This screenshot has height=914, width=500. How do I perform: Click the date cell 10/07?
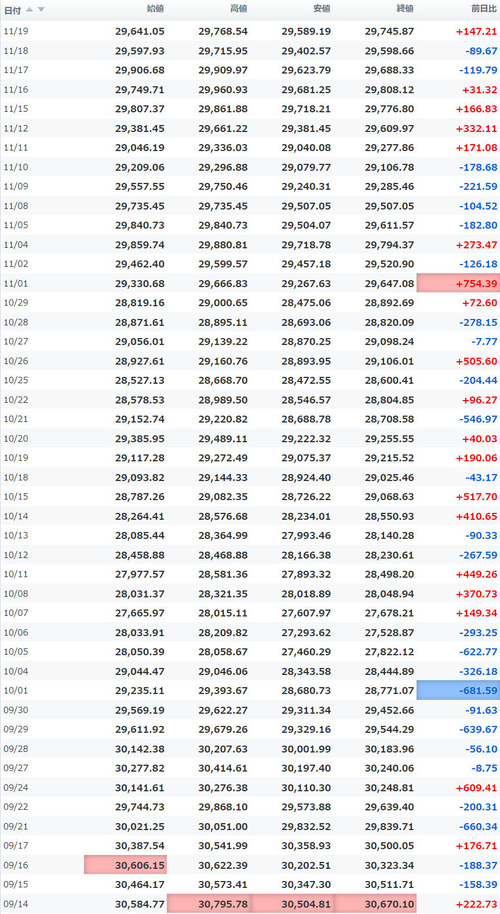(16, 613)
